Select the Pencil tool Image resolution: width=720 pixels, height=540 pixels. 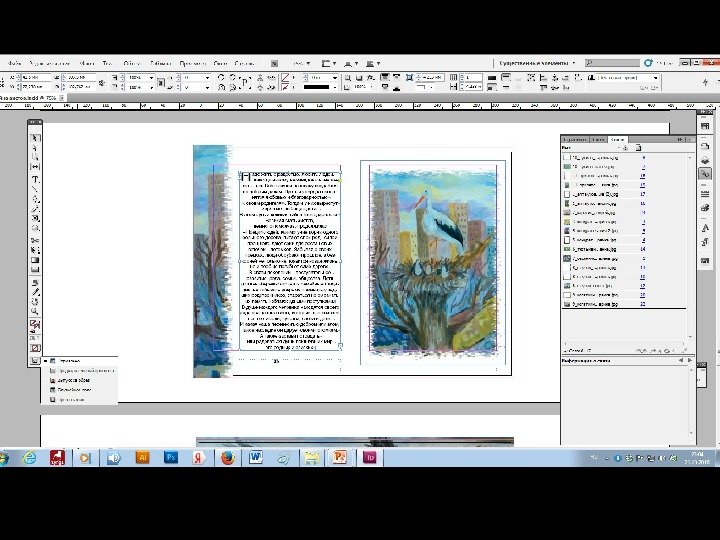(35, 209)
